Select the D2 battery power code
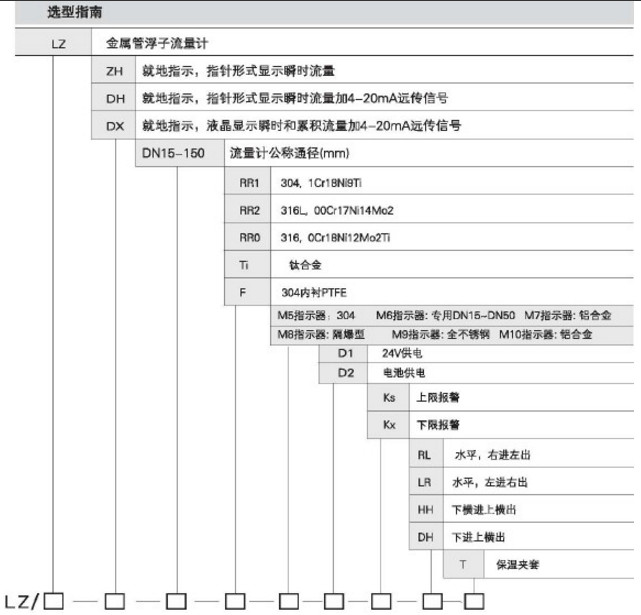This screenshot has height=615, width=641. pos(345,373)
